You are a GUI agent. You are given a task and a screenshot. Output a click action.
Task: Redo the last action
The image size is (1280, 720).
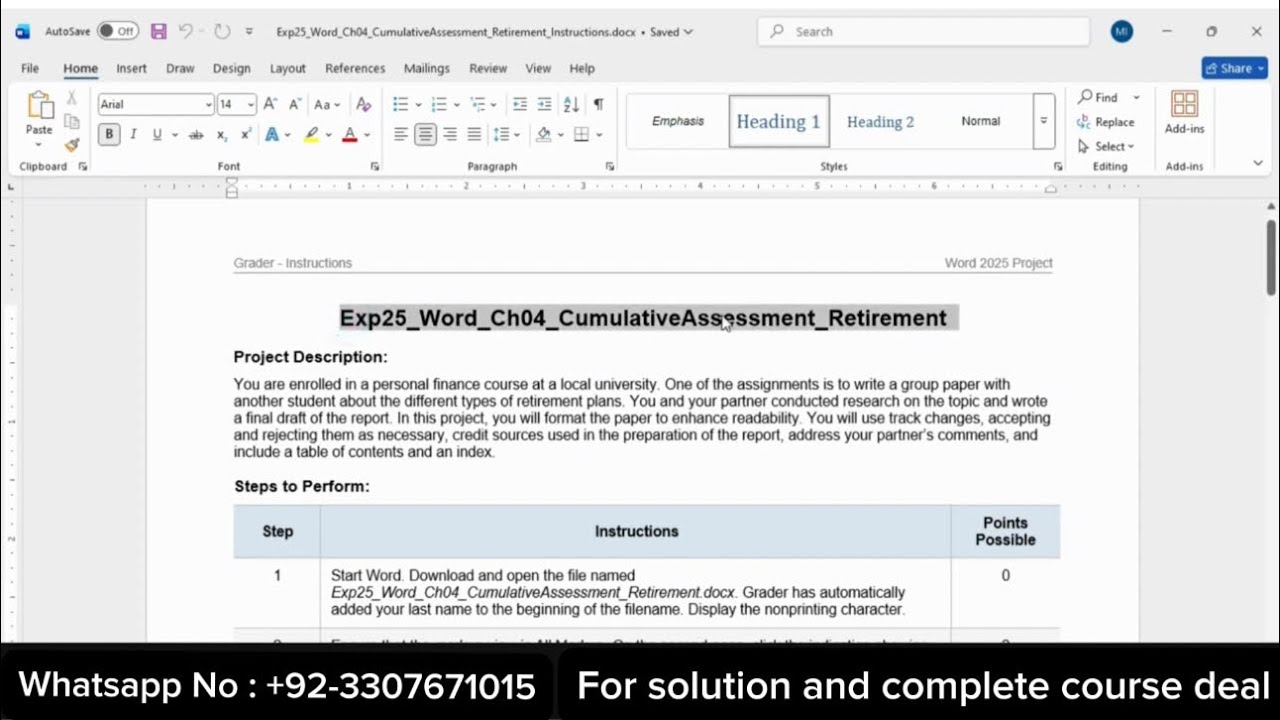(222, 31)
